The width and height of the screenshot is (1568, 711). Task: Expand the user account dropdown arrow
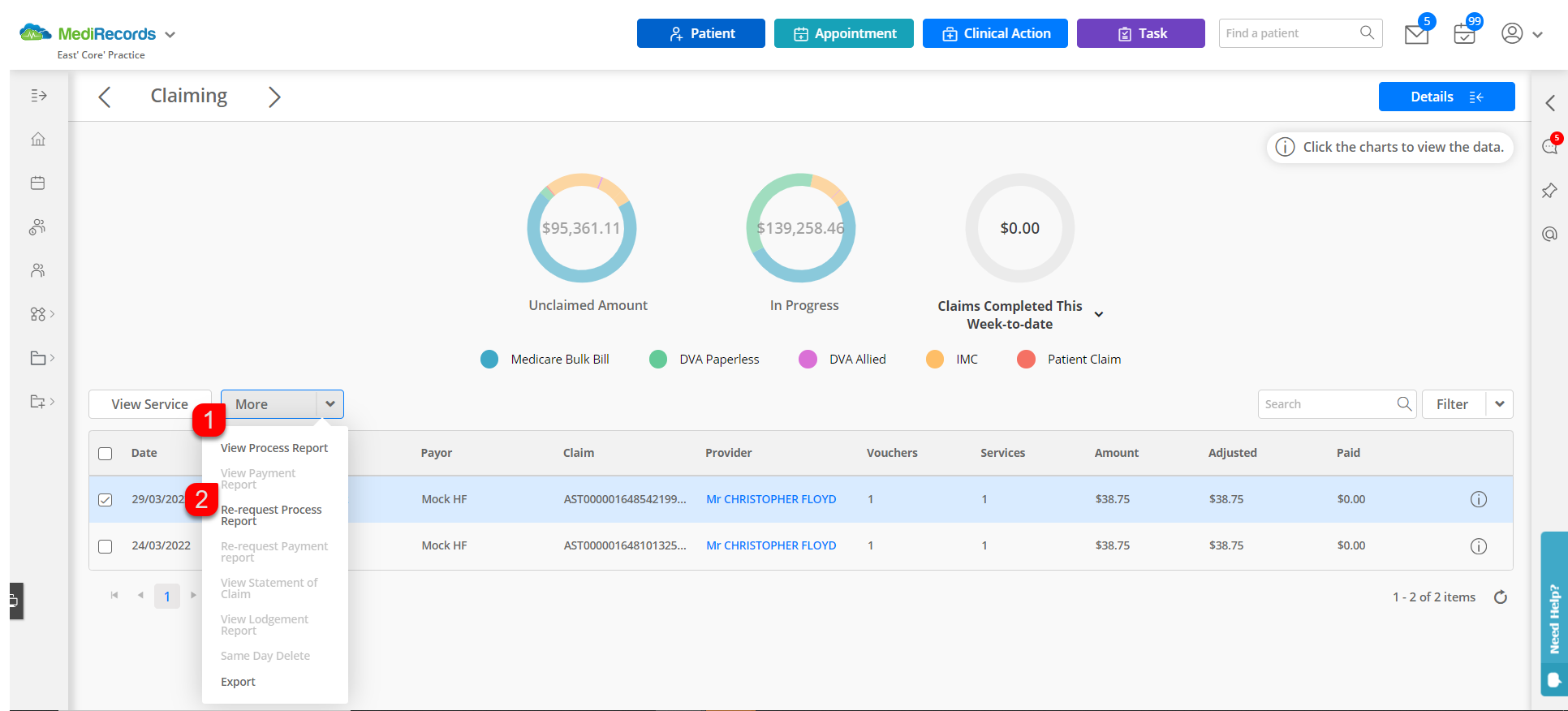tap(1537, 35)
